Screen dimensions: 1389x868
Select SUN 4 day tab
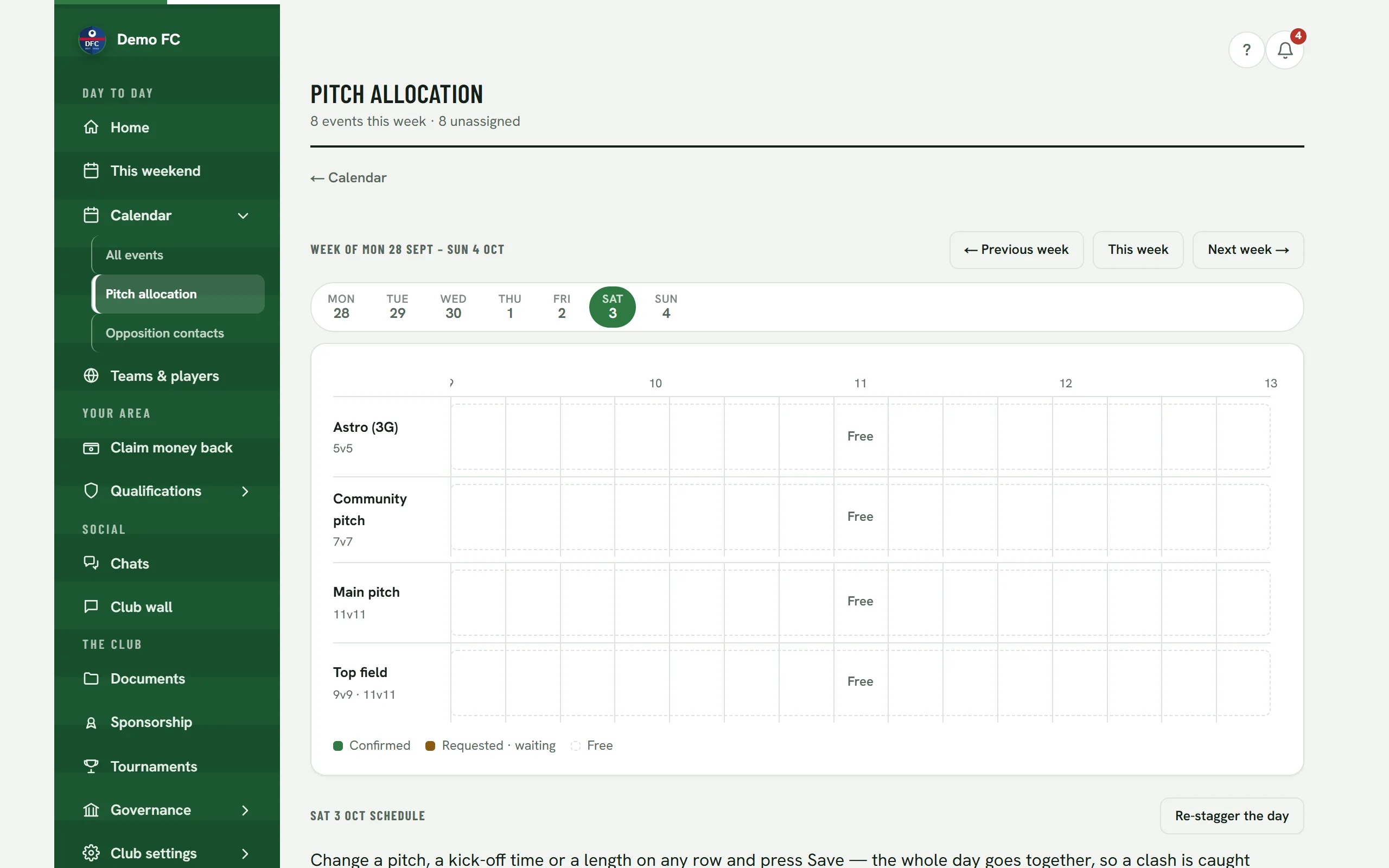tap(666, 307)
